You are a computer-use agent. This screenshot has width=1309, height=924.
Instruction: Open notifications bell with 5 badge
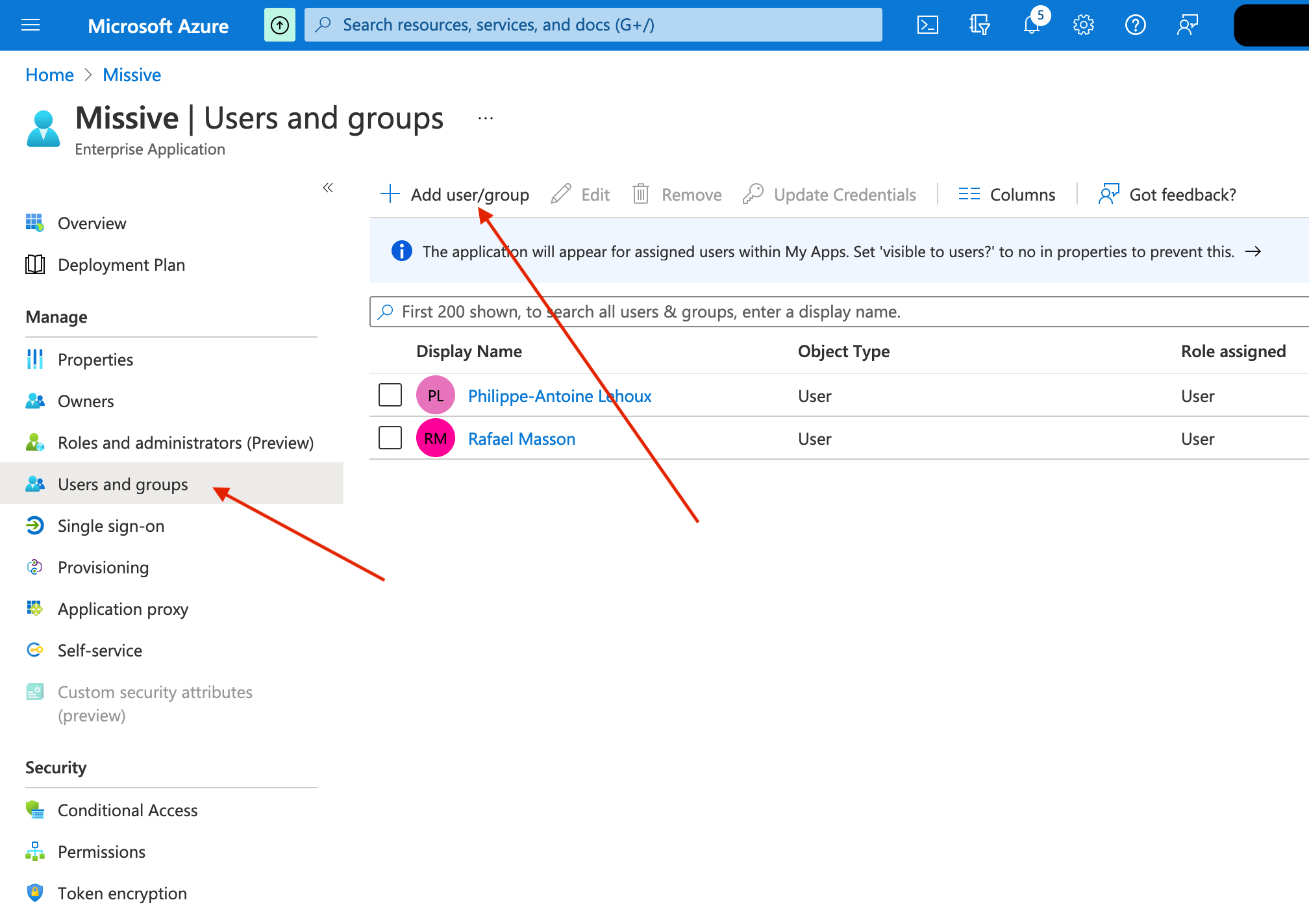coord(1032,25)
